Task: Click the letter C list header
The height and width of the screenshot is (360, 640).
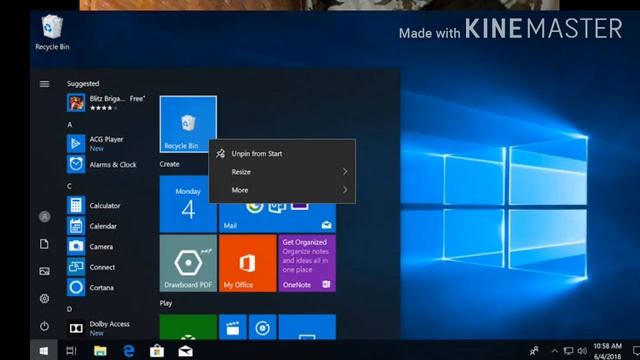Action: [x=69, y=186]
